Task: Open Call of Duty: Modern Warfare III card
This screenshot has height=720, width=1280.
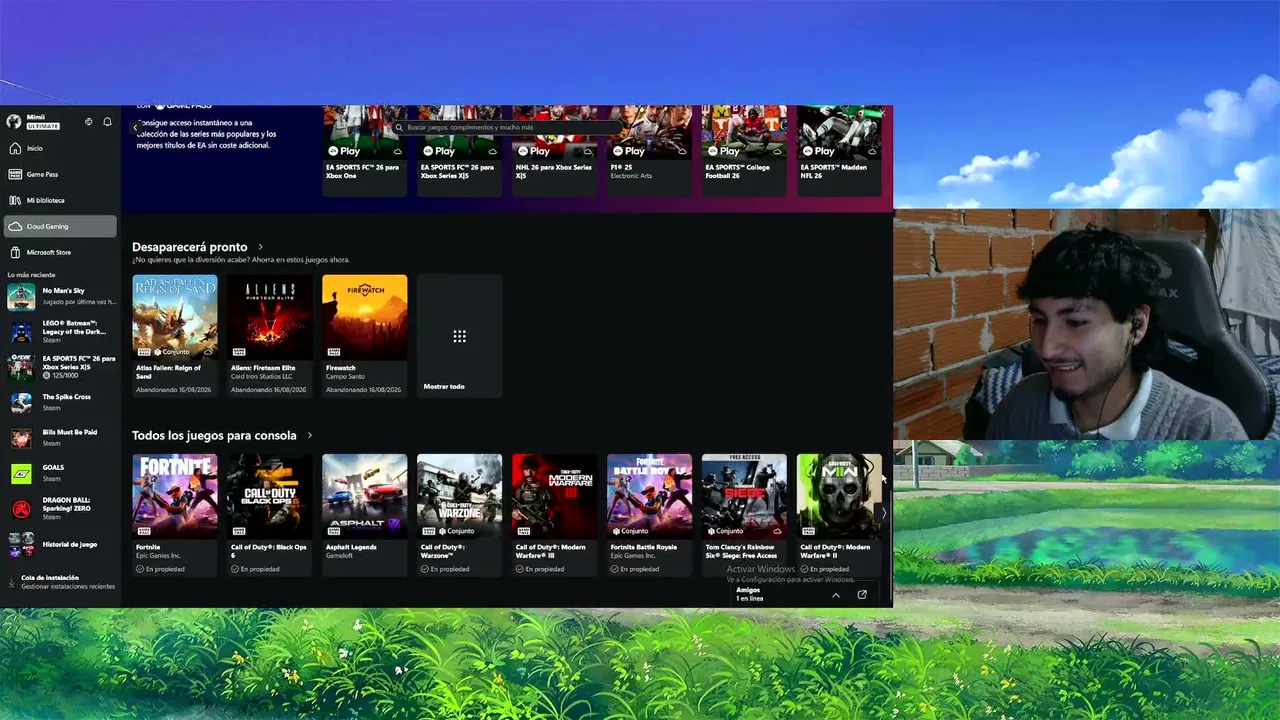Action: pyautogui.click(x=554, y=515)
